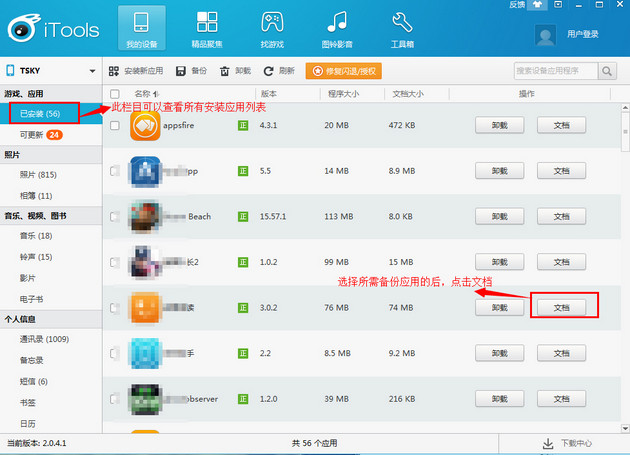Click 卸载 for the Beach app
This screenshot has height=455, width=630.
[x=499, y=217]
